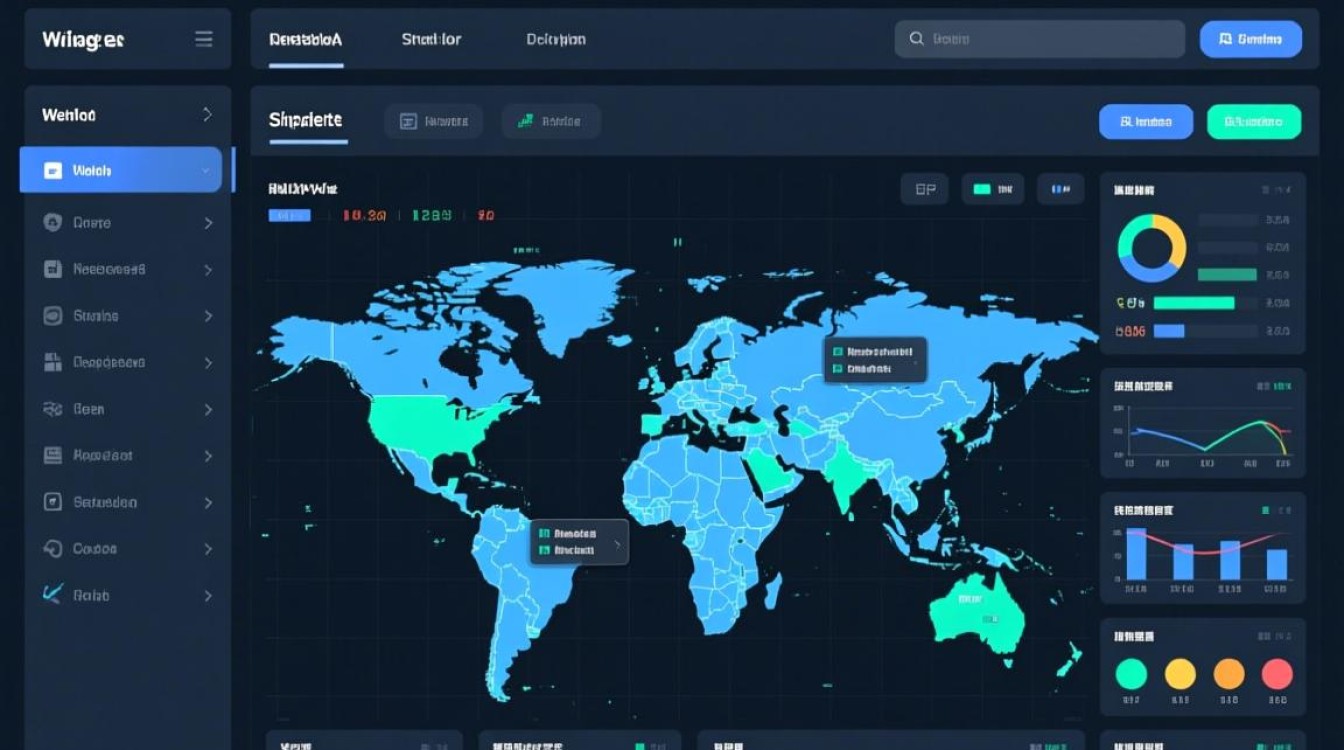Switch to the Delnipn tab

coord(555,39)
